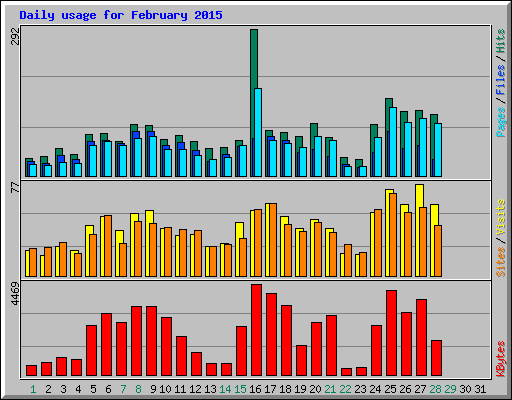
Task: Click the orange Sites bar for day 17
Action: click(273, 240)
